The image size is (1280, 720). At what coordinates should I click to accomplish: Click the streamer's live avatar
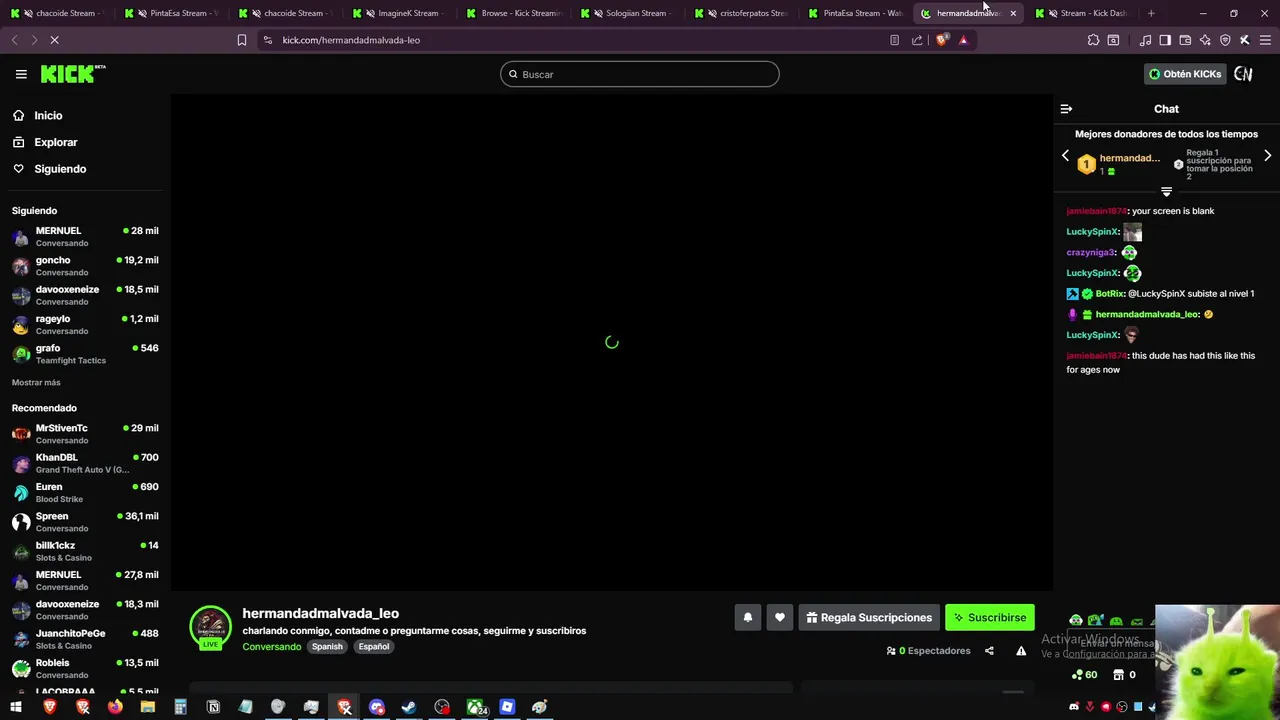210,627
